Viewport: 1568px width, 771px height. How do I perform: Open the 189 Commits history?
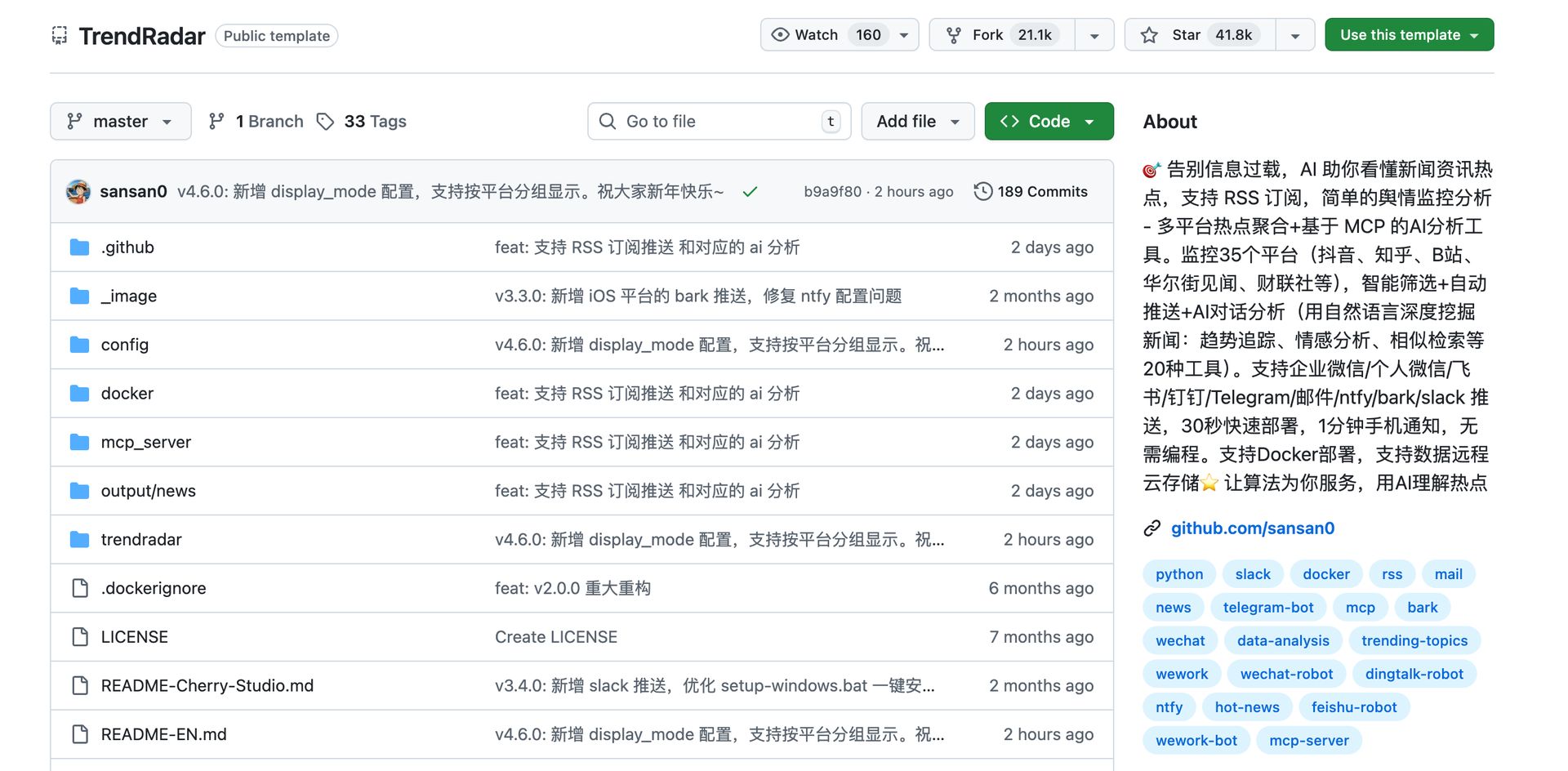point(1031,192)
